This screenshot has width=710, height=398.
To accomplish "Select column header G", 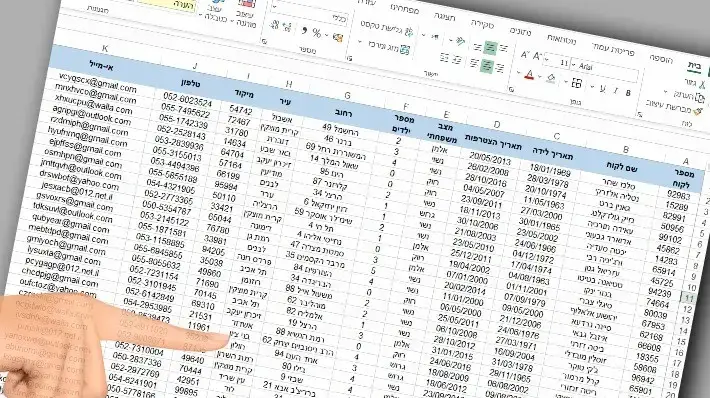I will click(x=347, y=95).
